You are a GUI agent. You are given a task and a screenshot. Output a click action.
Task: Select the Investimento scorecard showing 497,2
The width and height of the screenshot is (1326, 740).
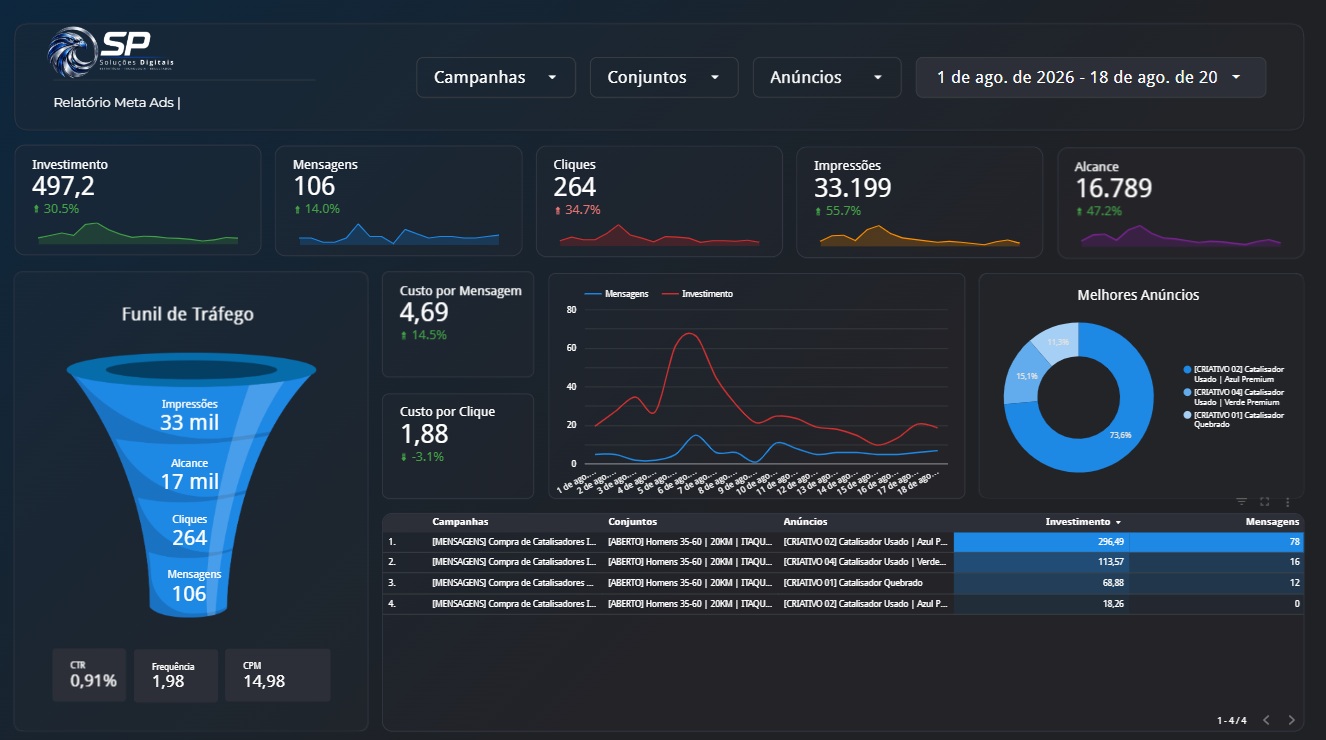pos(138,200)
